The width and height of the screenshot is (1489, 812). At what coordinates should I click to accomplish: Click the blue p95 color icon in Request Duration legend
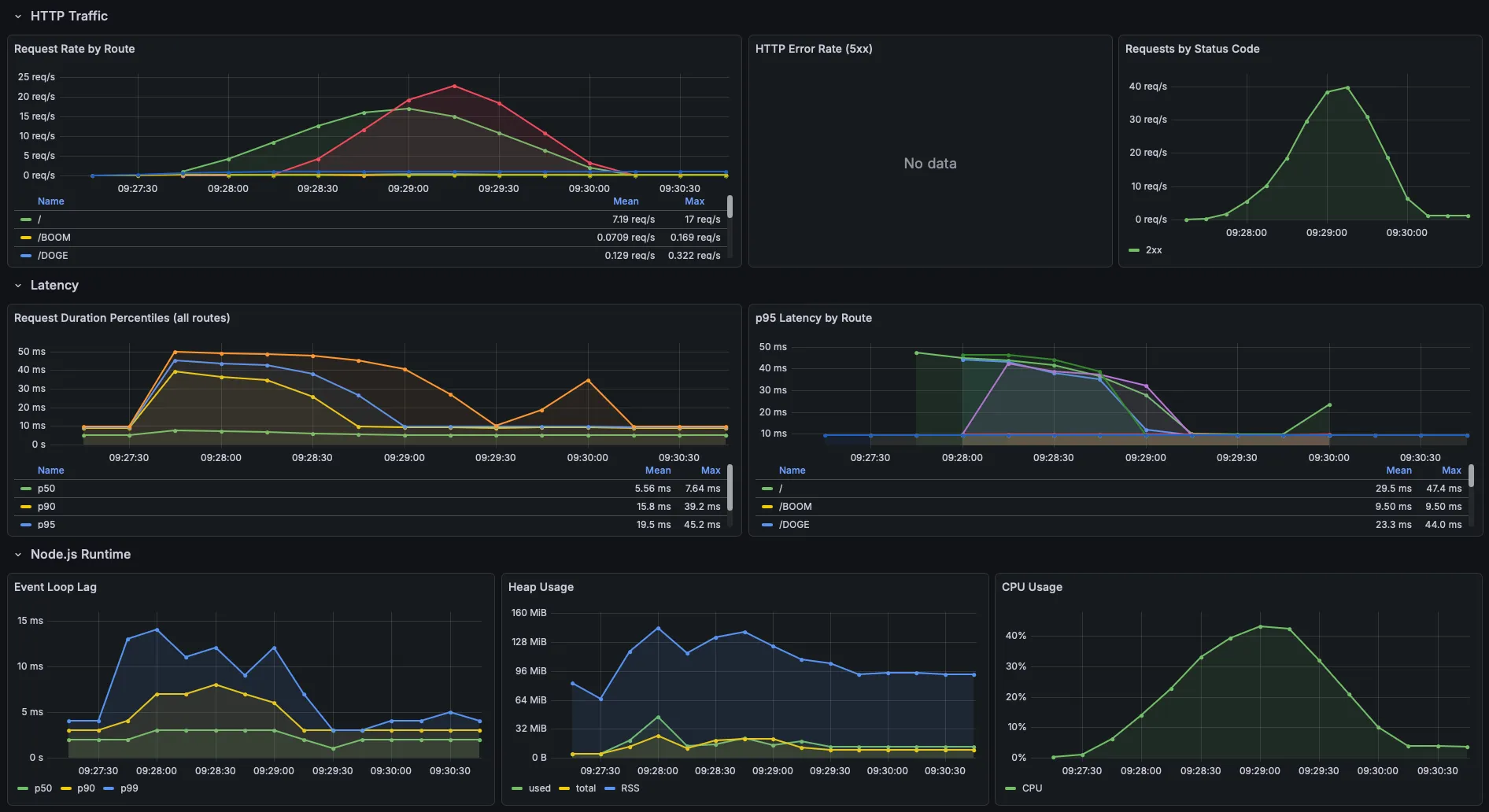pyautogui.click(x=26, y=525)
